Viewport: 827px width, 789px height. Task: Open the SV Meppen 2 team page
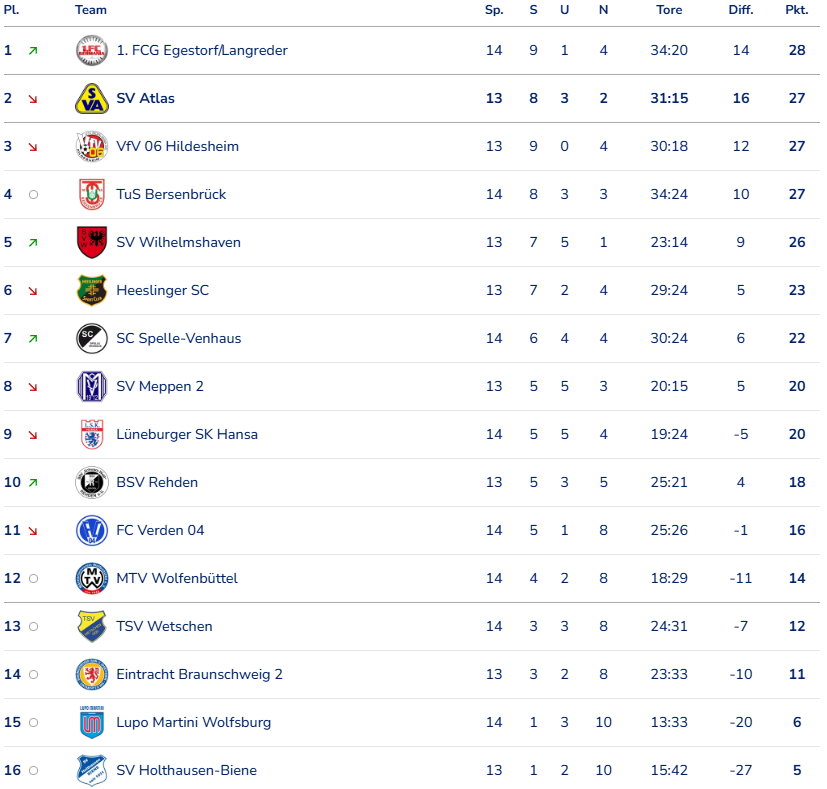pyautogui.click(x=159, y=386)
